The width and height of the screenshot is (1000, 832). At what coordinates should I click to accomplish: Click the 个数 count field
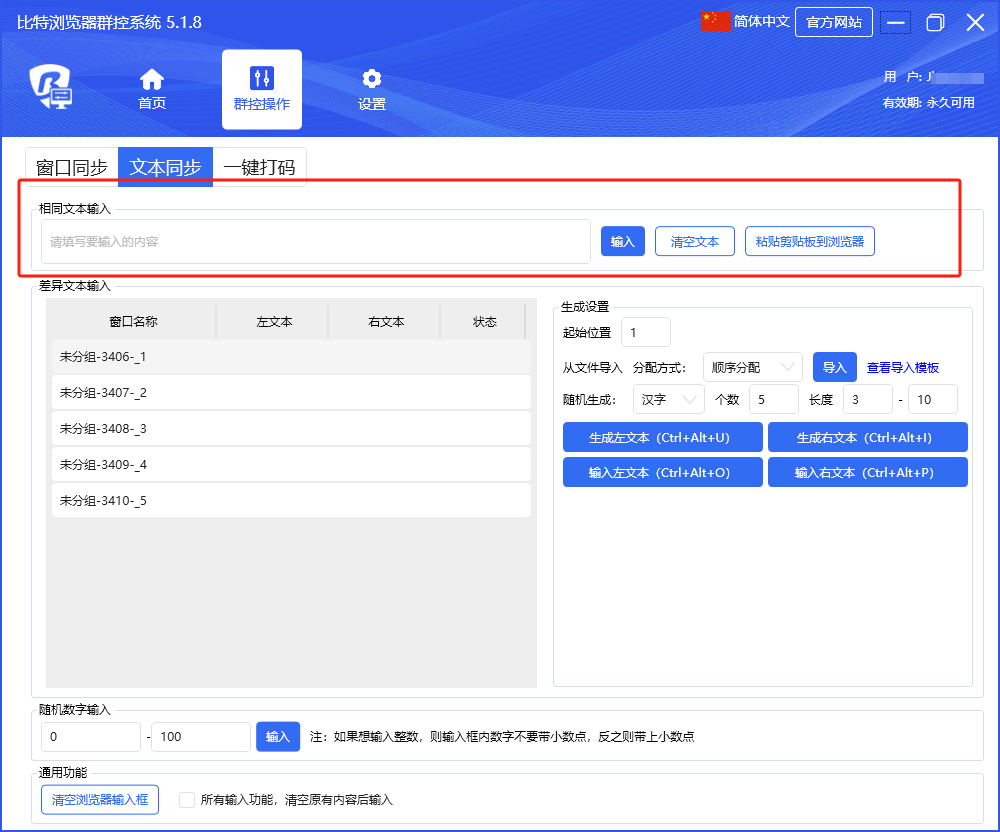click(x=774, y=399)
